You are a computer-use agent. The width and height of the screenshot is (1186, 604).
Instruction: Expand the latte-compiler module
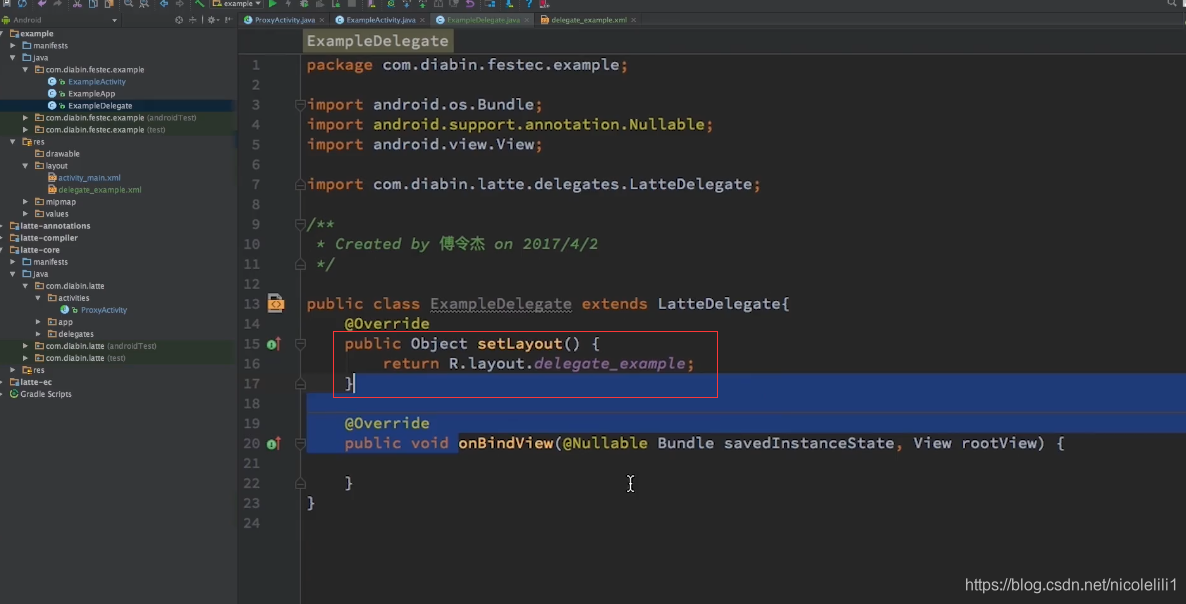[3, 238]
